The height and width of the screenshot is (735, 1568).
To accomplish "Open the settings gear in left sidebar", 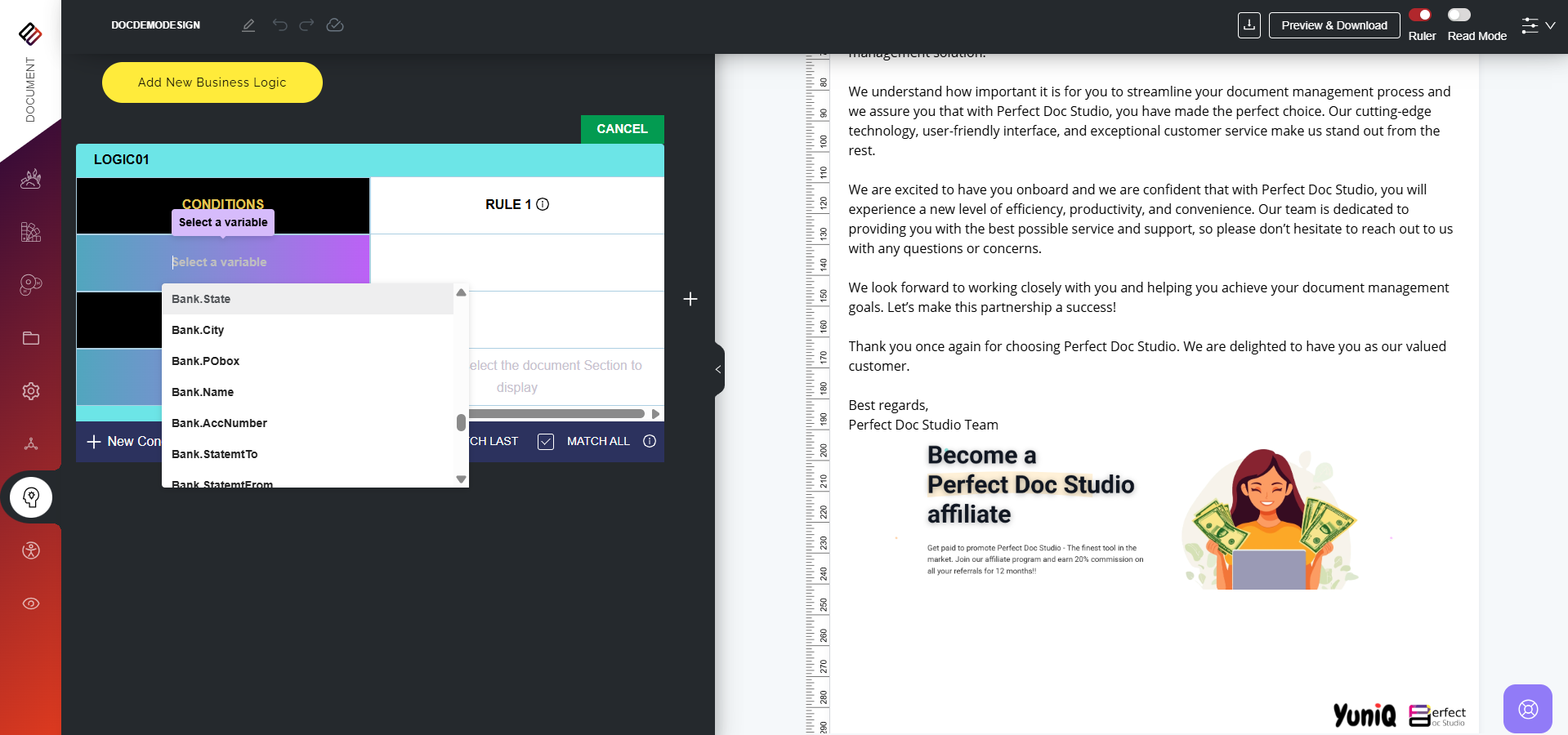I will coord(31,391).
